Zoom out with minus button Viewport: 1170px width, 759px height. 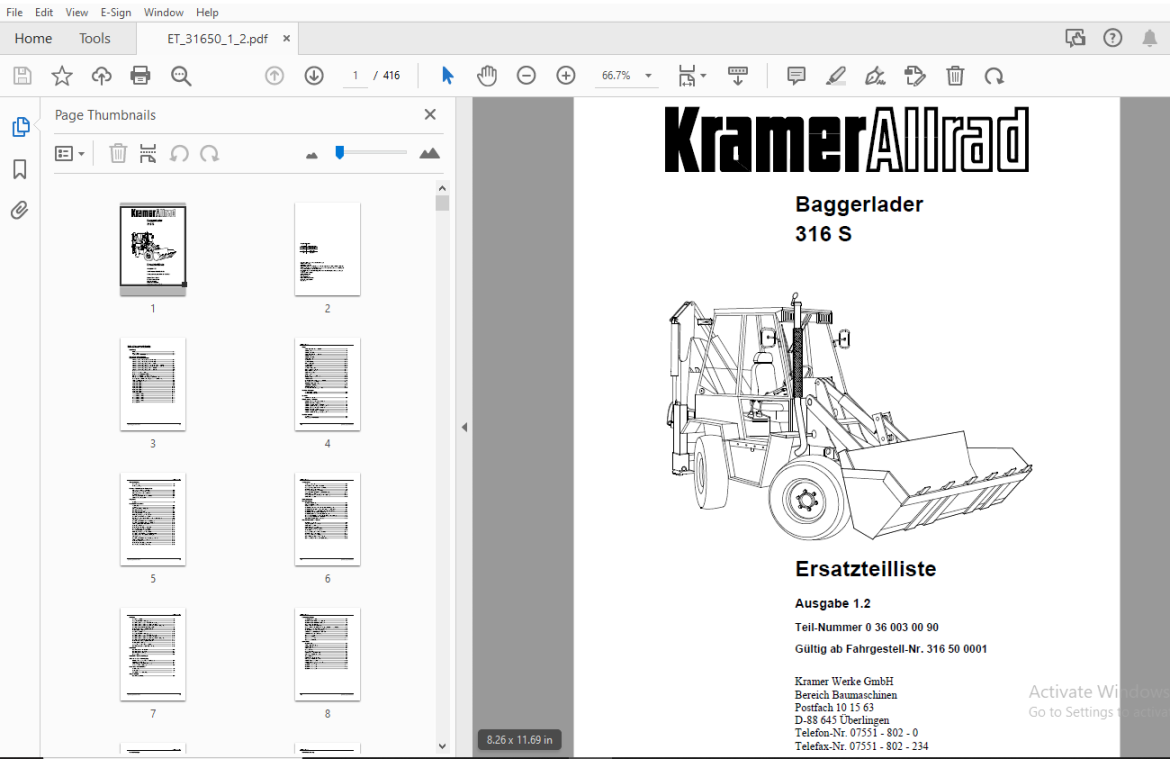click(527, 75)
